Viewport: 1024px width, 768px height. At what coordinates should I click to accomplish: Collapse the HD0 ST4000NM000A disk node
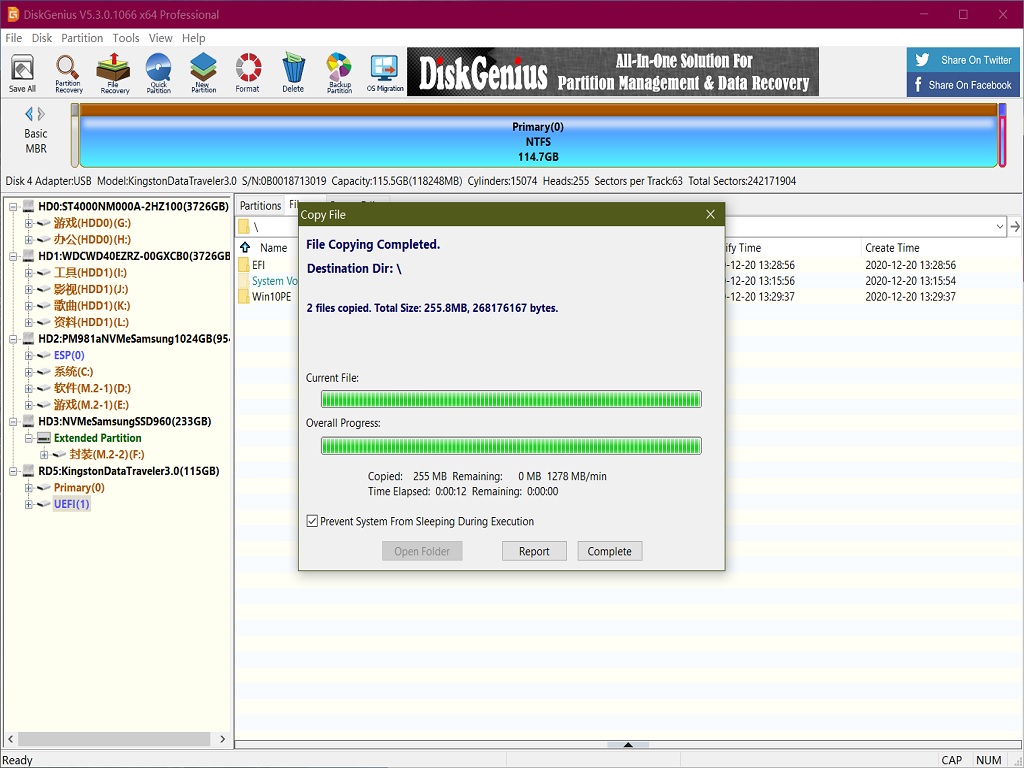pos(13,206)
